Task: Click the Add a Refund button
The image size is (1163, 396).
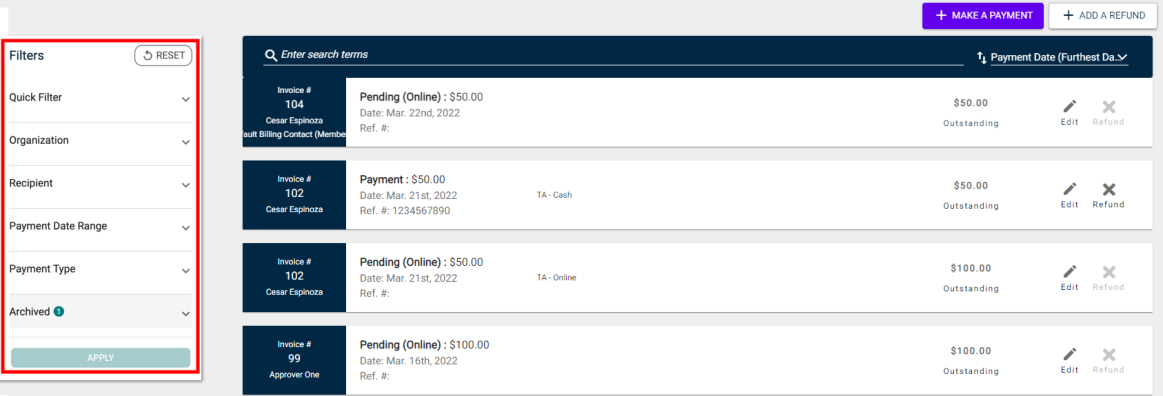Action: tap(1103, 16)
